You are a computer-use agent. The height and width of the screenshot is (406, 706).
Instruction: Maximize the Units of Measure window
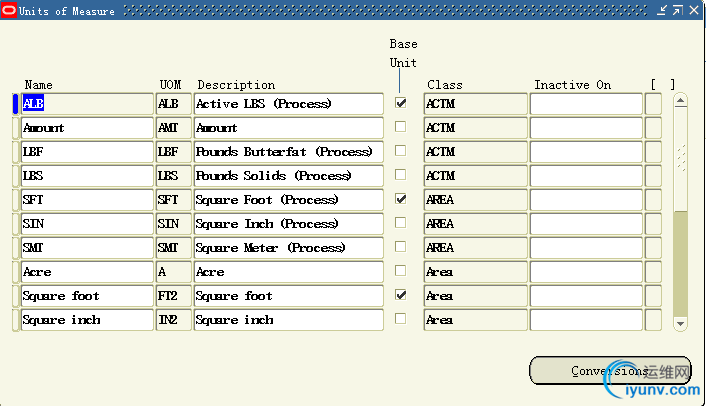tap(678, 10)
